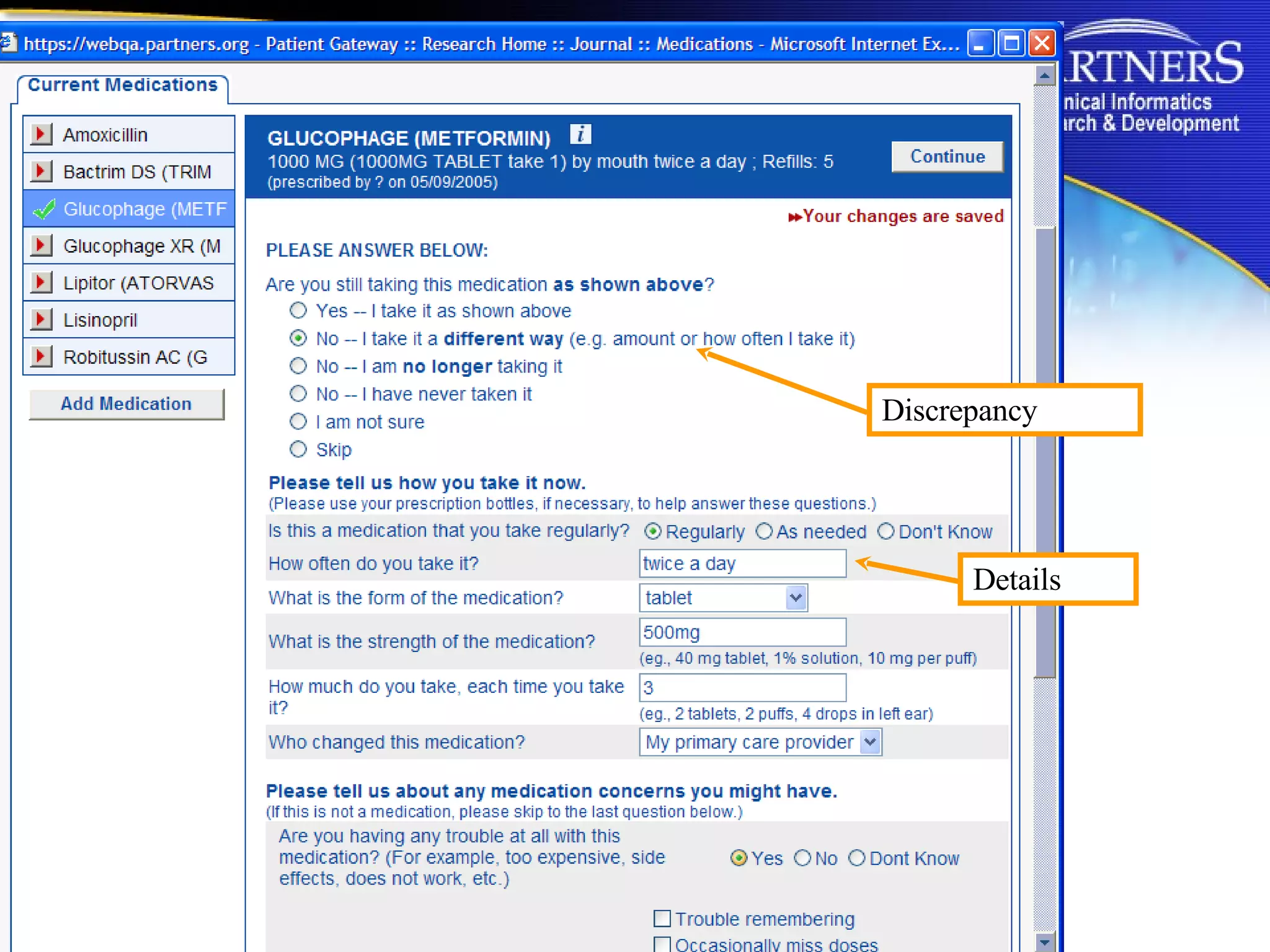Click the red arrow icon beside Bactrim DS
This screenshot has height=952, width=1270.
pos(42,171)
